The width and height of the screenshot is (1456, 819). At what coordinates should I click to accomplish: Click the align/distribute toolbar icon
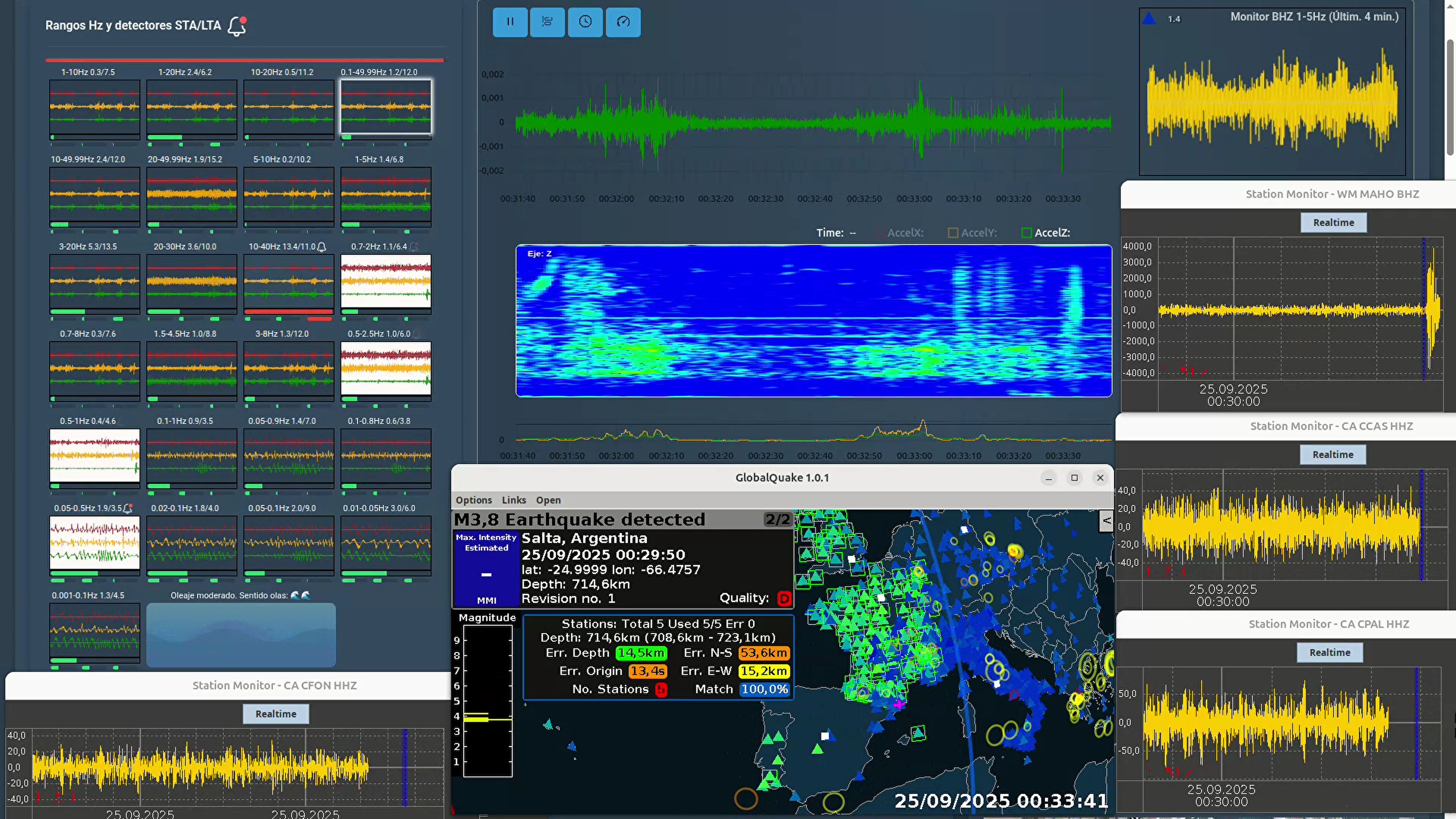547,22
